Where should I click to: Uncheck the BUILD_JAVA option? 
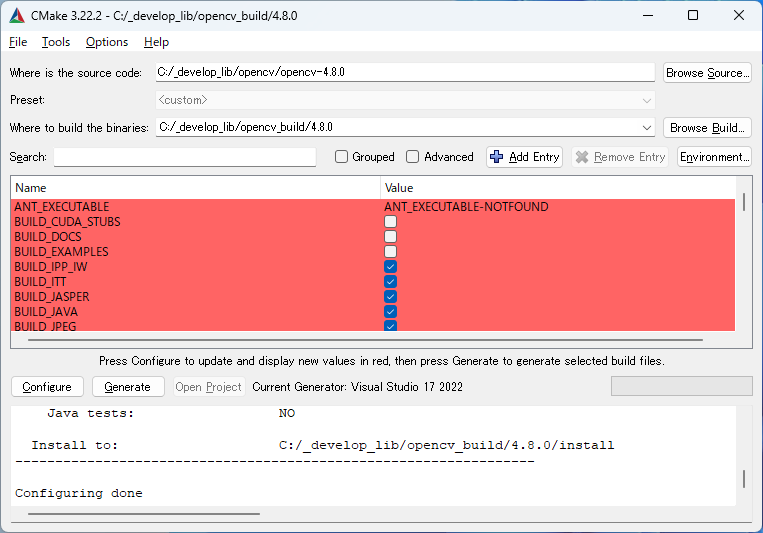(390, 312)
